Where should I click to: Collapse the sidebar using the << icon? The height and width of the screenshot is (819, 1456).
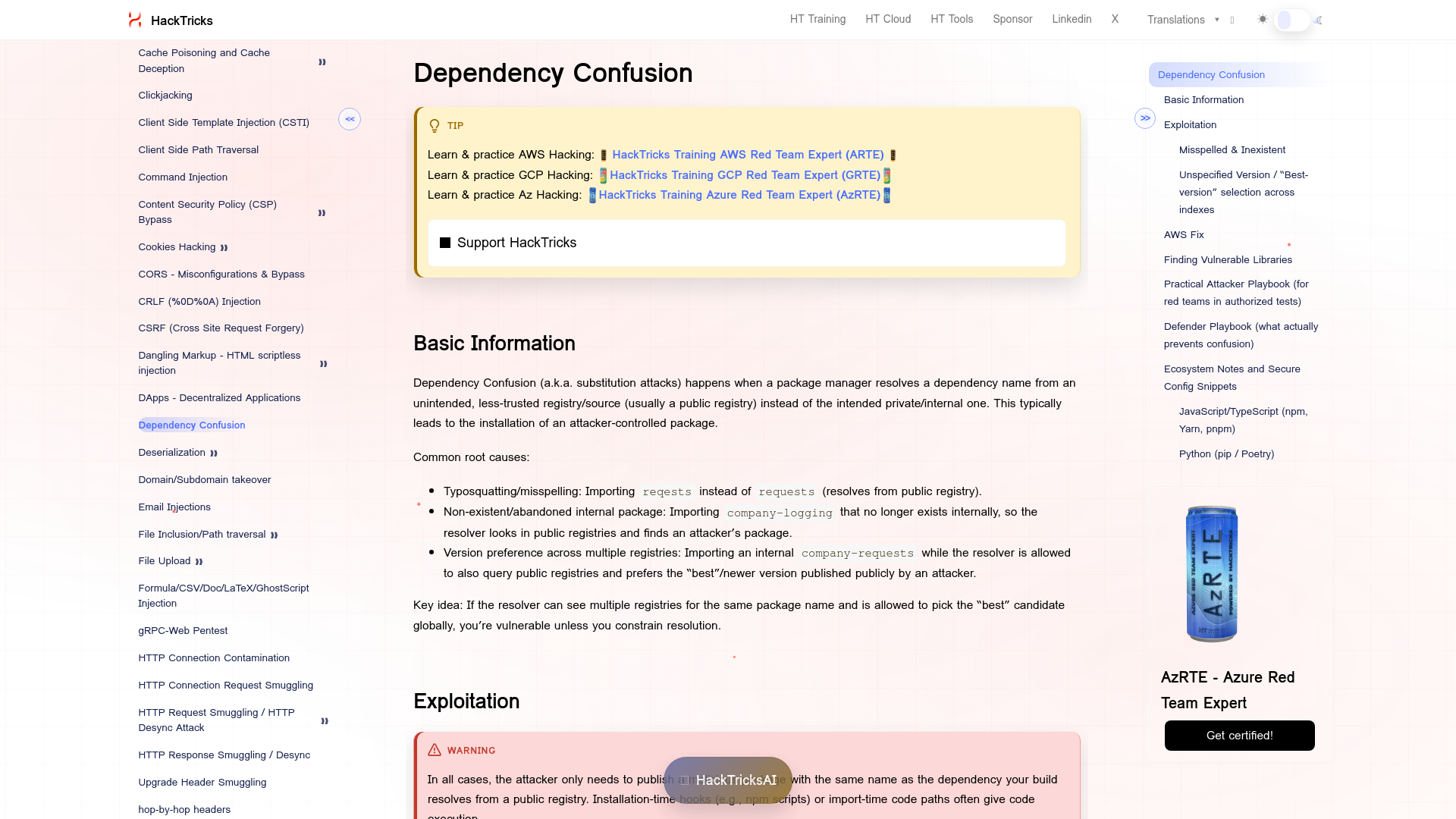[350, 119]
